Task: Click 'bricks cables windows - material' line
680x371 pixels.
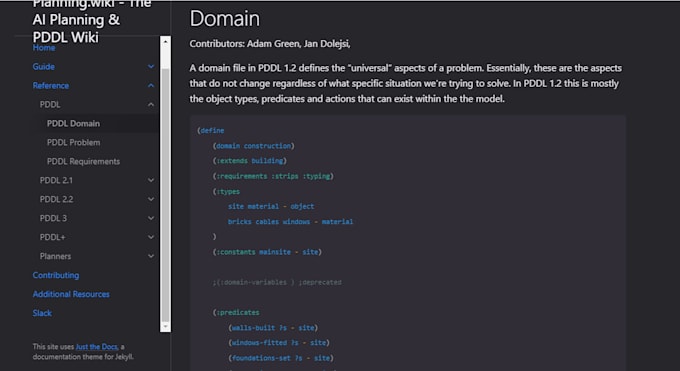Action: coord(291,222)
